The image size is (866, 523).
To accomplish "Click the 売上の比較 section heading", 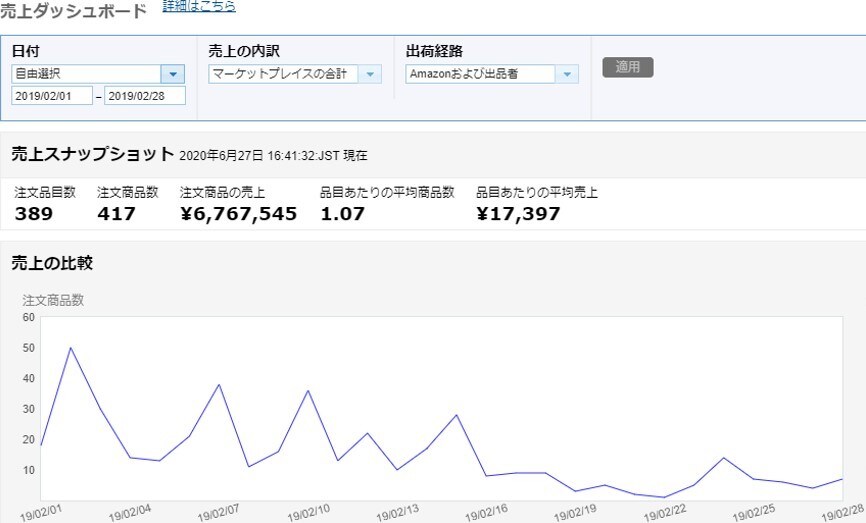I will click(52, 263).
